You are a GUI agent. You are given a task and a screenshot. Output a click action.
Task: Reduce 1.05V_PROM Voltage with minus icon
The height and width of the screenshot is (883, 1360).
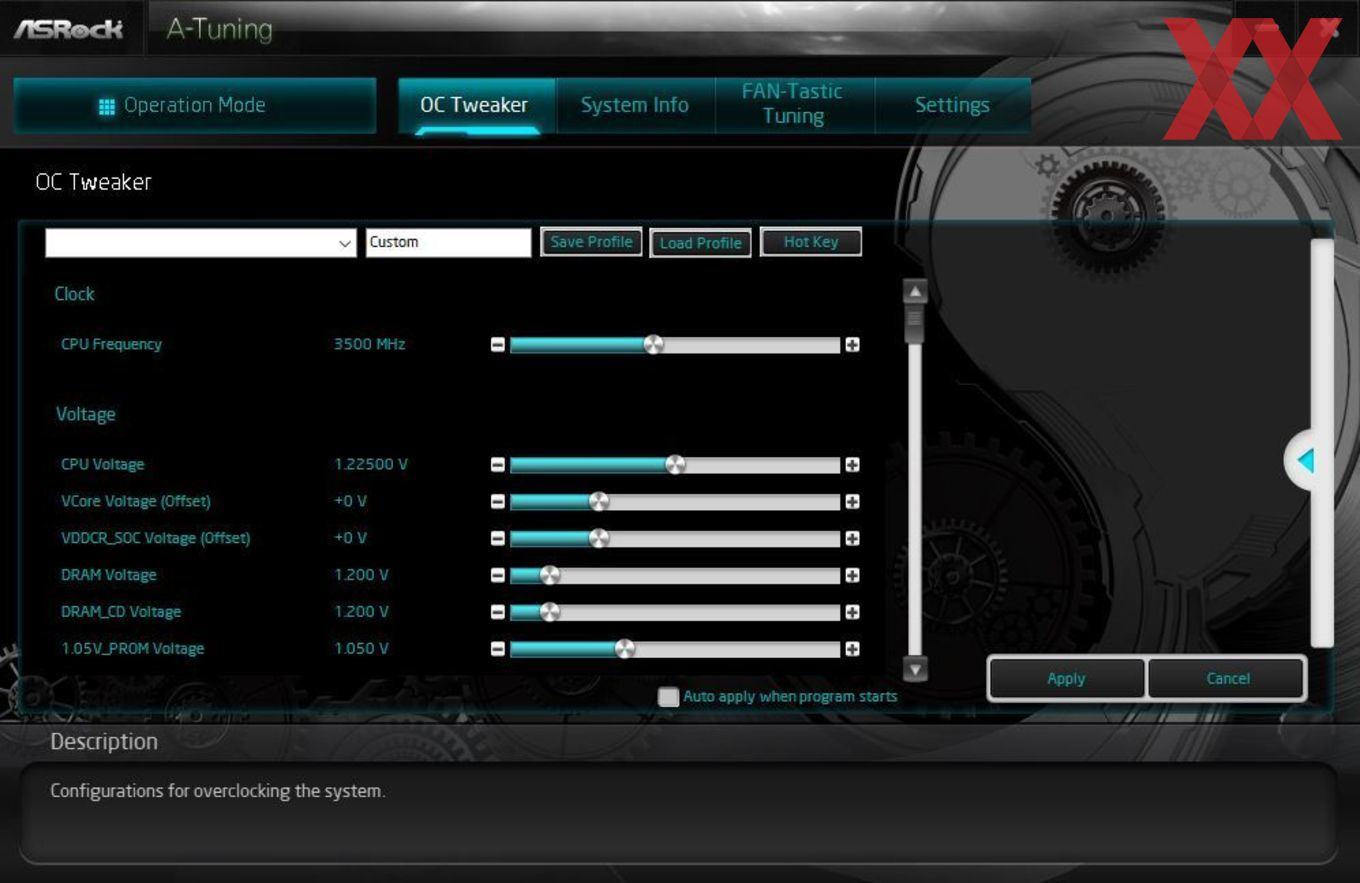498,649
